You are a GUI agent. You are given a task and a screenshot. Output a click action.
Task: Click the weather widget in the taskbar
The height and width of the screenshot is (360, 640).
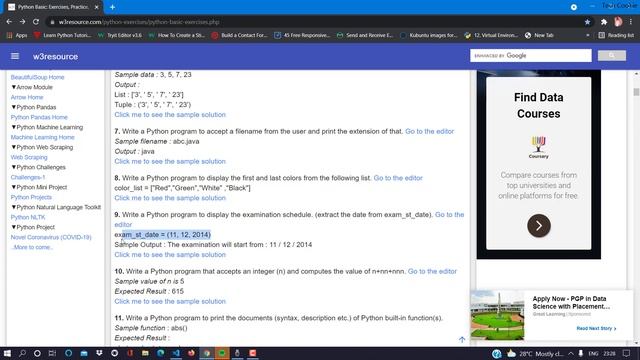pyautogui.click(x=535, y=353)
